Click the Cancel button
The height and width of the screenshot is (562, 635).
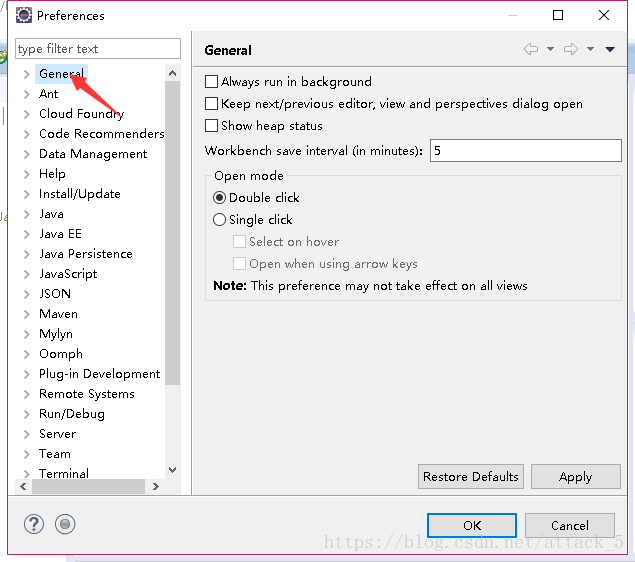[x=570, y=526]
